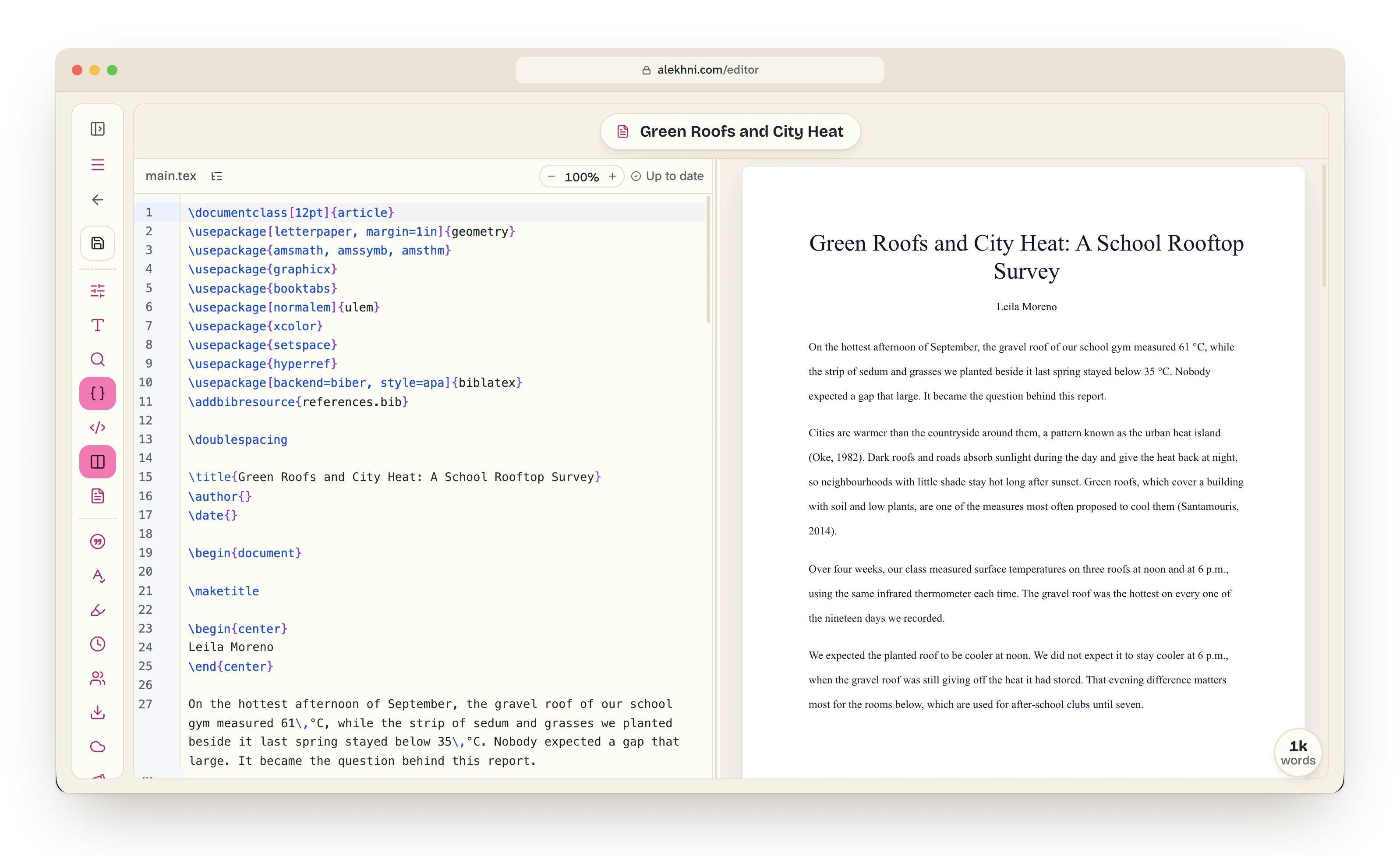Open the settings sliders icon
Screen dimensions: 1400x856
[98, 291]
